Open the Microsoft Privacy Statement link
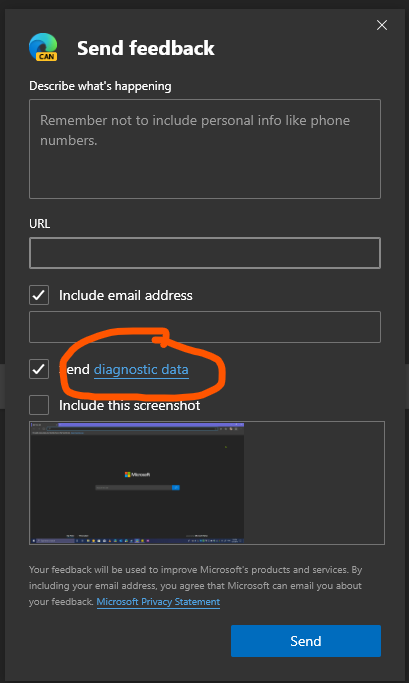The width and height of the screenshot is (409, 683). pyautogui.click(x=158, y=602)
